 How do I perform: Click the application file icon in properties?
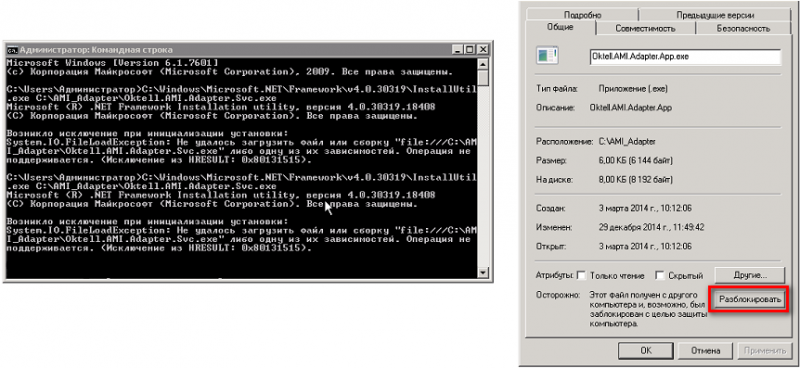[x=547, y=56]
